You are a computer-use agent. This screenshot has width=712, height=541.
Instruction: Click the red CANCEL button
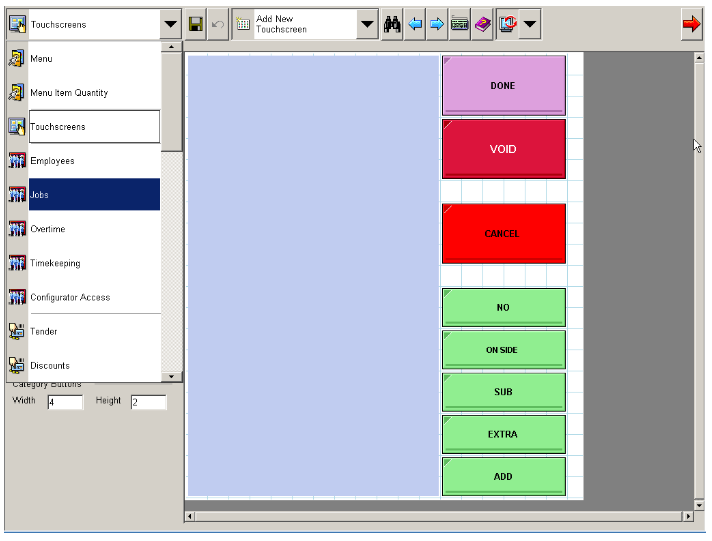point(504,233)
